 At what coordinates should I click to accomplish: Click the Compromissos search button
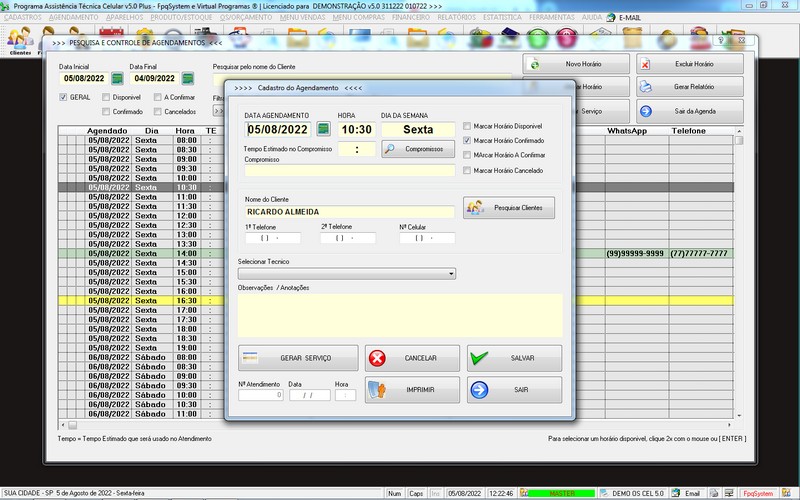click(418, 149)
